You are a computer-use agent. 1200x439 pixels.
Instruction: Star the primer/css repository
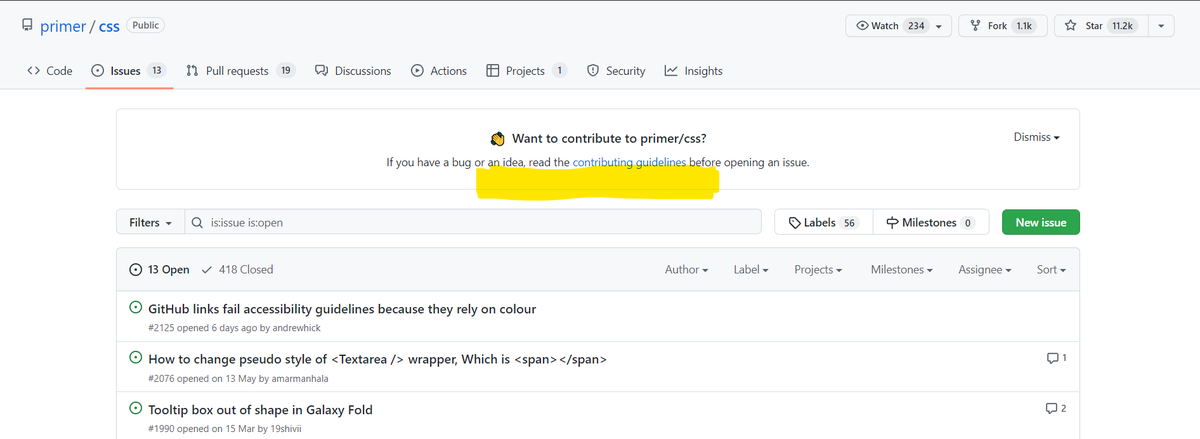click(1099, 26)
